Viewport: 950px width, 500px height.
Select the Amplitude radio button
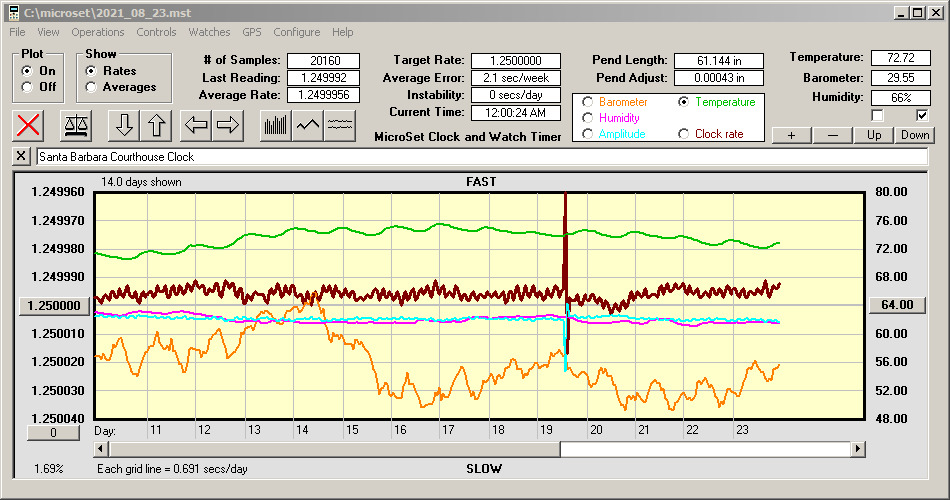click(587, 134)
